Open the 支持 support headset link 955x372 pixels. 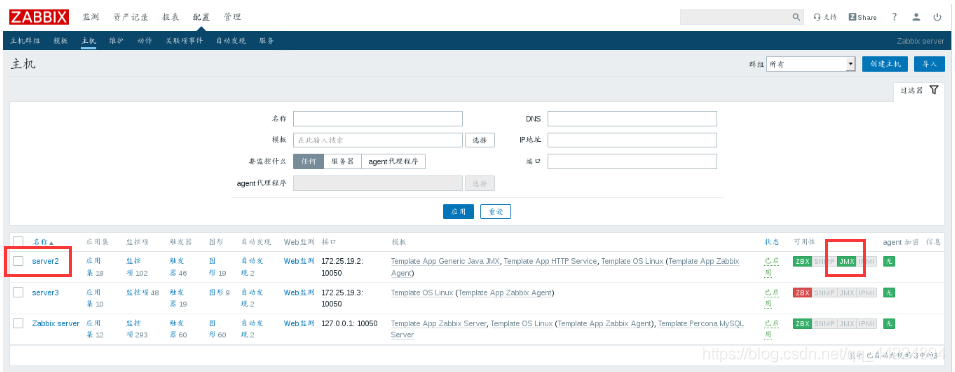(825, 17)
